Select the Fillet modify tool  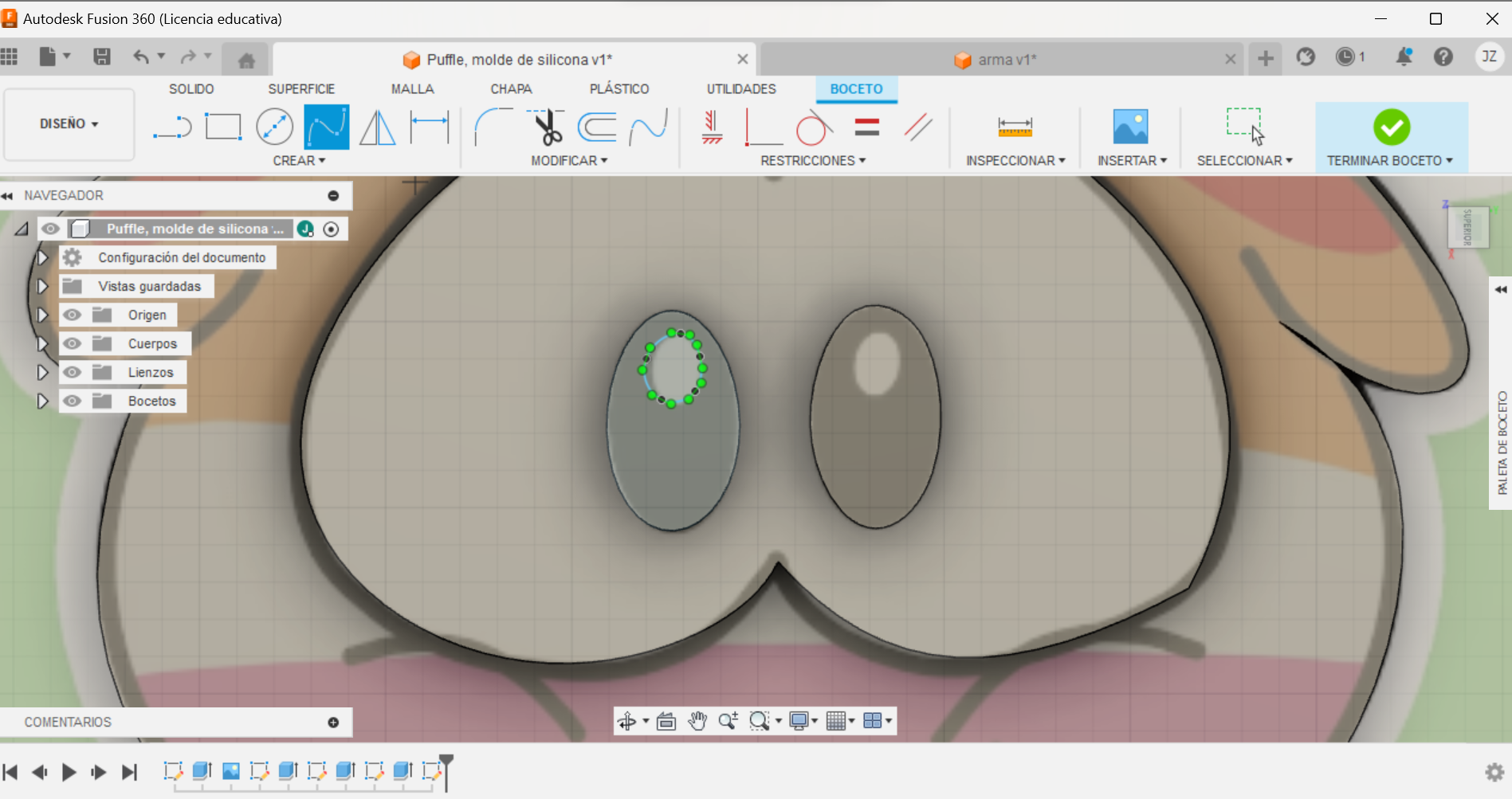[493, 127]
